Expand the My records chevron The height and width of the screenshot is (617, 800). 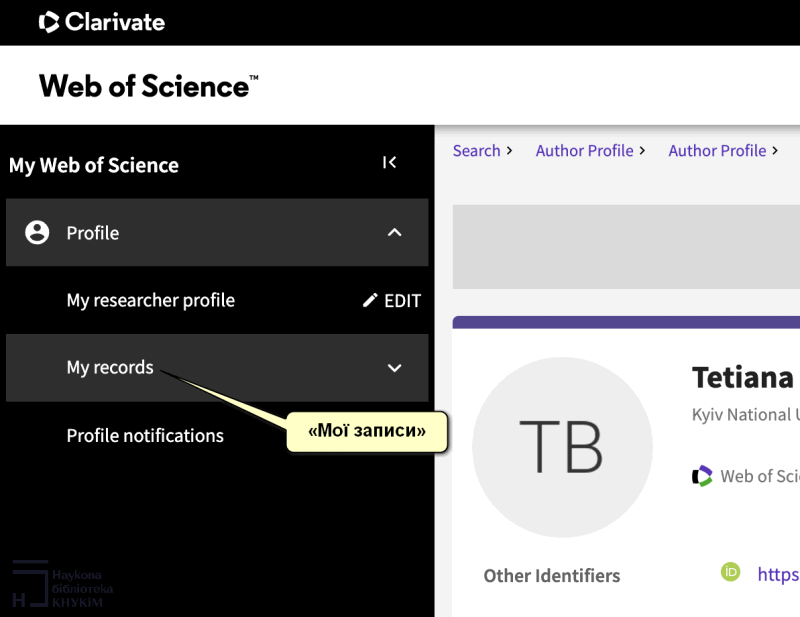394,368
